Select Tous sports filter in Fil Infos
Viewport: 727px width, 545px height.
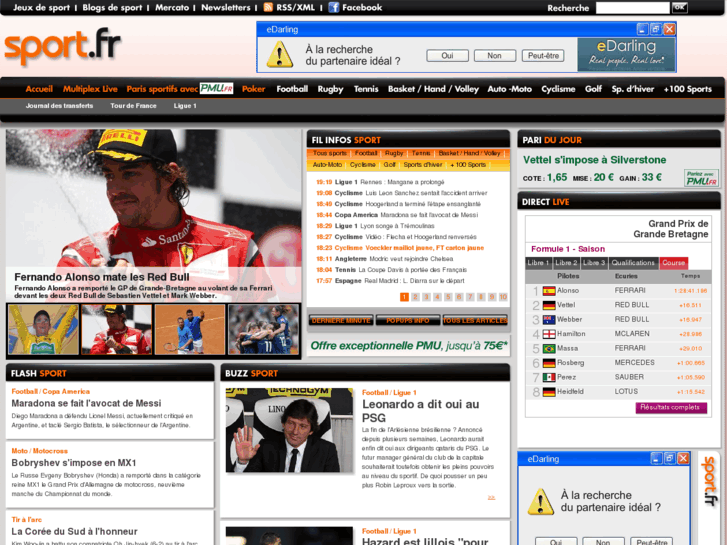point(330,153)
